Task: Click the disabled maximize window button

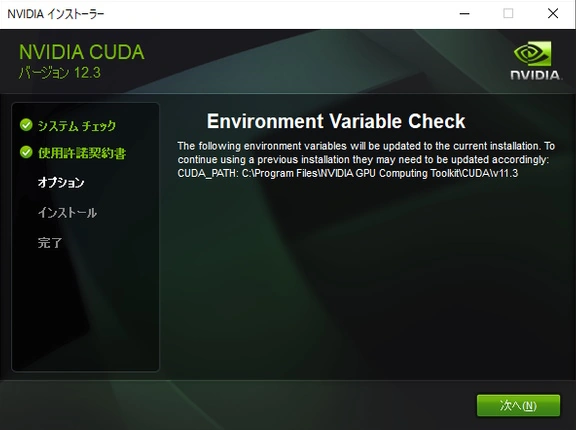Action: 508,14
